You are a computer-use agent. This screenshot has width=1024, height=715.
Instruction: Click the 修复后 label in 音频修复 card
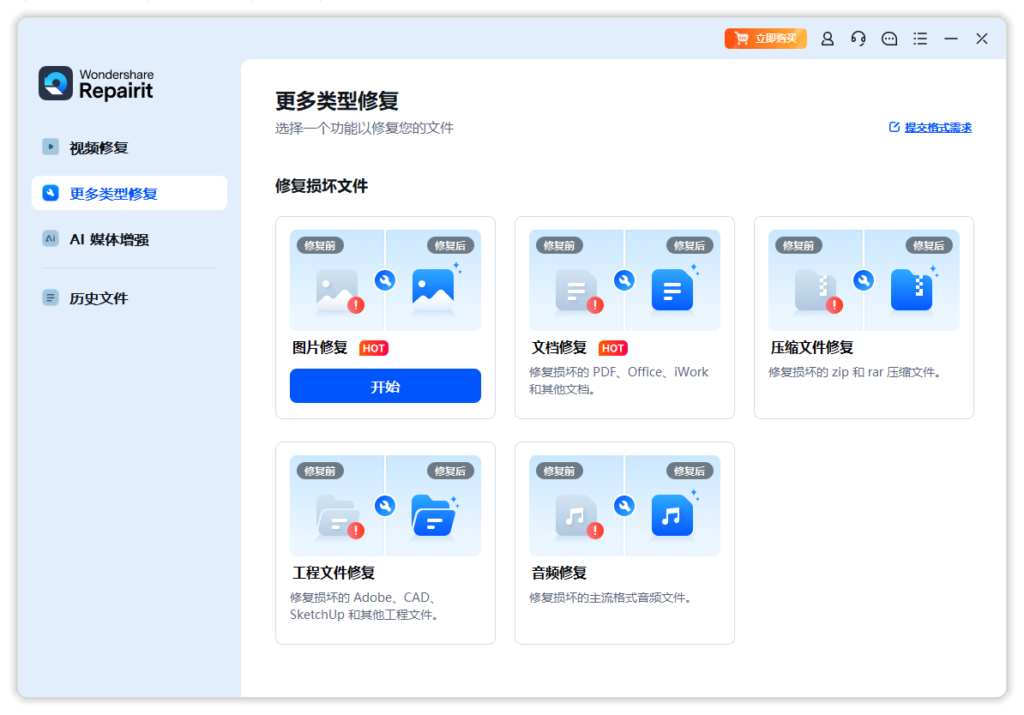point(690,471)
